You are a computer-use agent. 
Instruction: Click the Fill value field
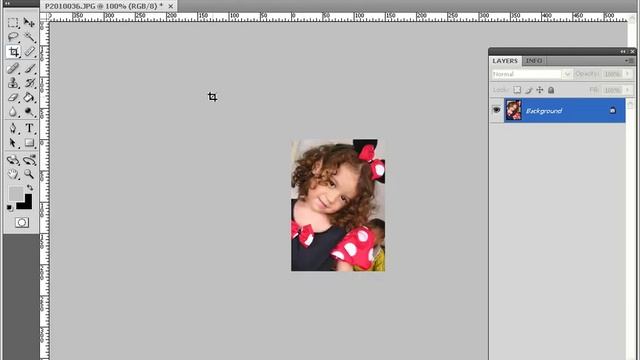[612, 89]
